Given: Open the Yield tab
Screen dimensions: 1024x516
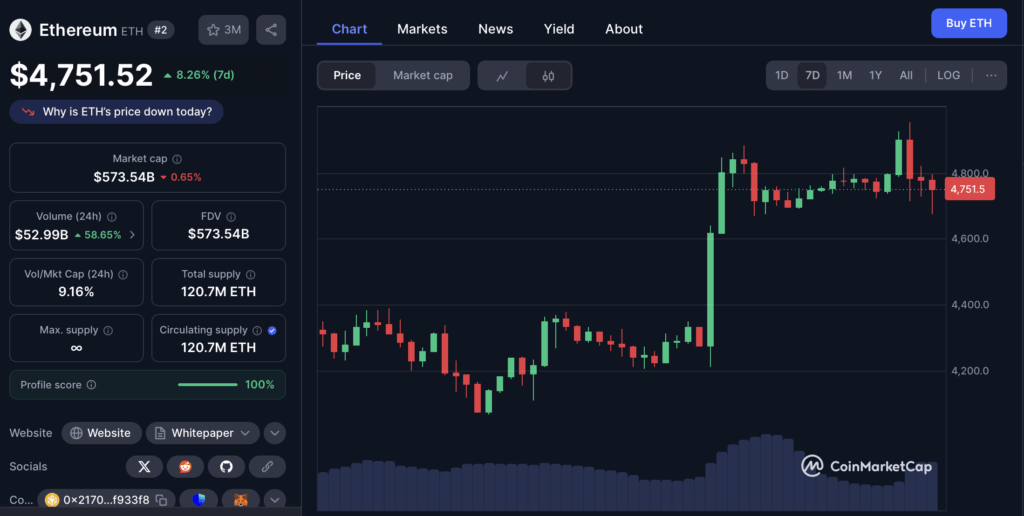Looking at the screenshot, I should click(x=559, y=29).
